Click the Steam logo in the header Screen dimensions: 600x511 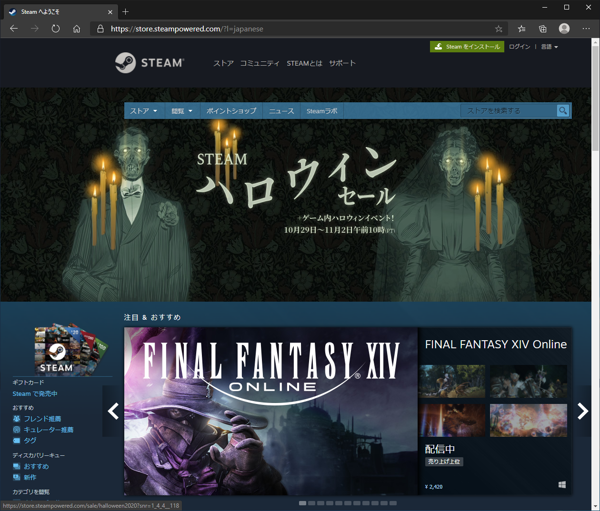click(150, 63)
